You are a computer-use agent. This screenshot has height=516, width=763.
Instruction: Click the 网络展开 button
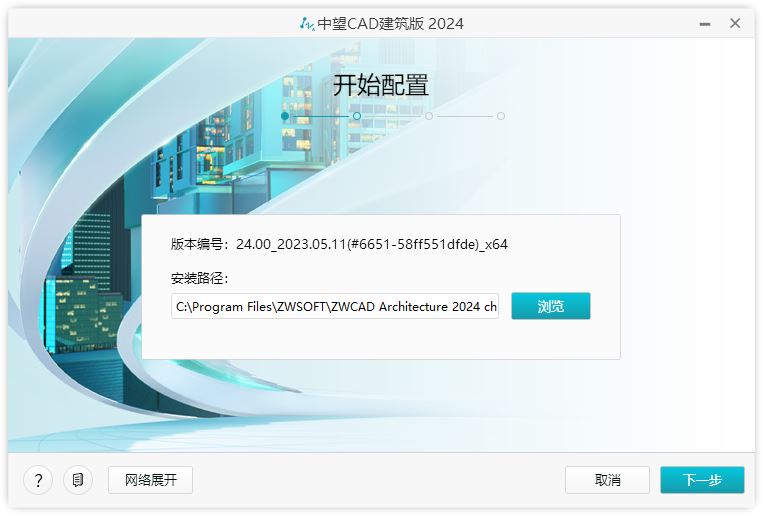(x=150, y=480)
